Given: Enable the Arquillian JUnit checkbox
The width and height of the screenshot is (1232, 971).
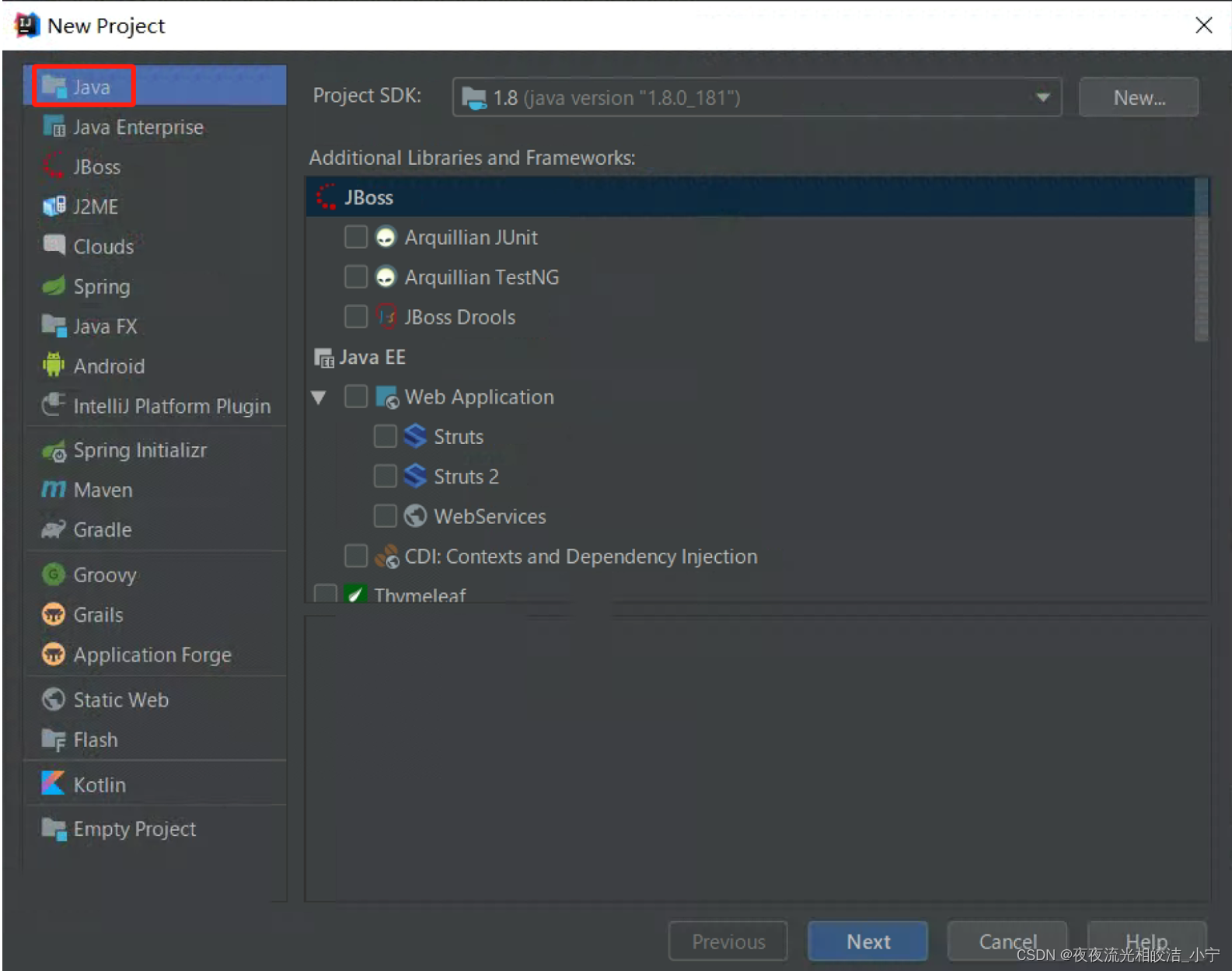Looking at the screenshot, I should pos(356,236).
